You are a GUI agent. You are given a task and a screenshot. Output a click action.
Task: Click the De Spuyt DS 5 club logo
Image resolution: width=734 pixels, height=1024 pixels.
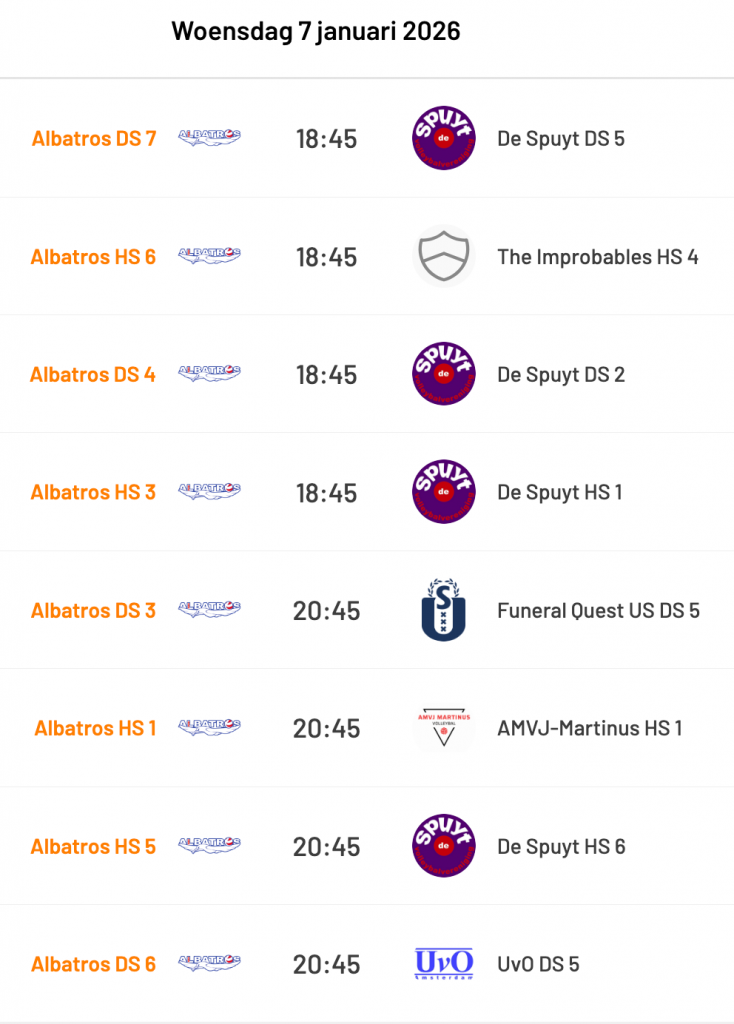tap(443, 138)
